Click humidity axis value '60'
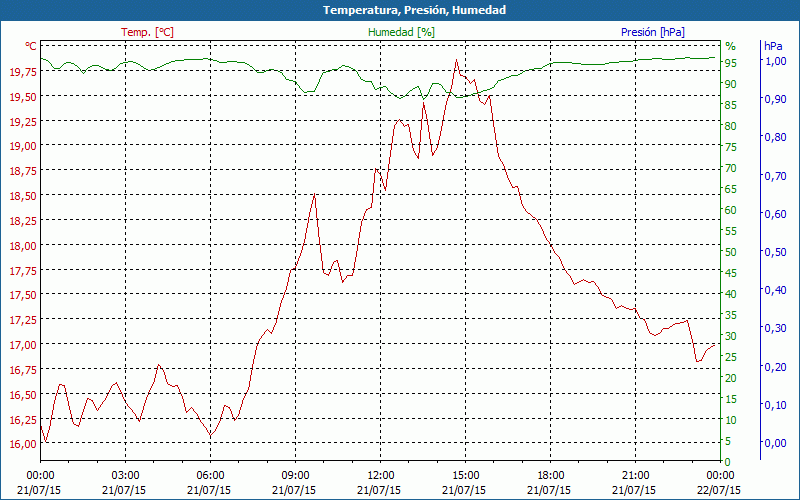 731,210
